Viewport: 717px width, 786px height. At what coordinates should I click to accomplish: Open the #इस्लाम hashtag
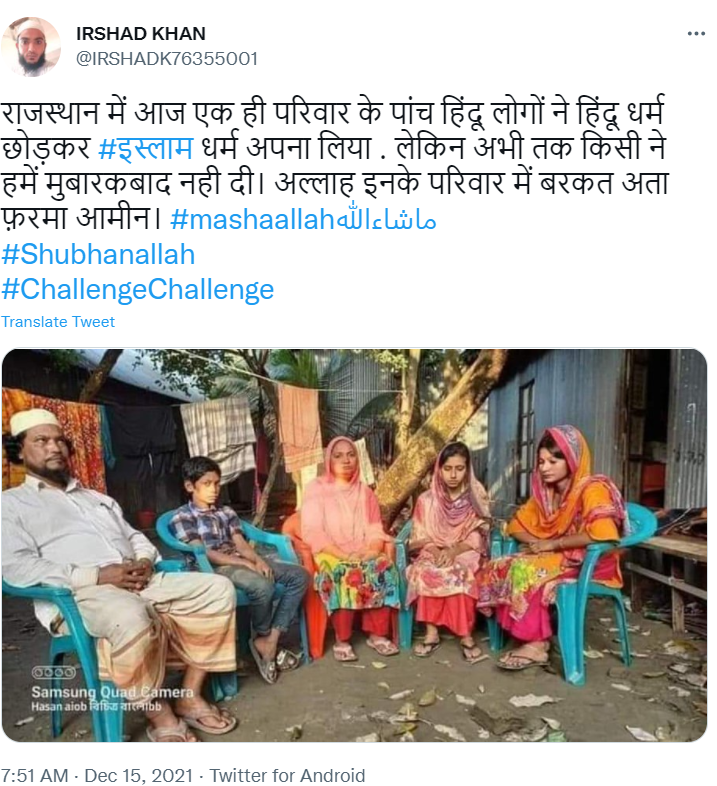point(146,148)
